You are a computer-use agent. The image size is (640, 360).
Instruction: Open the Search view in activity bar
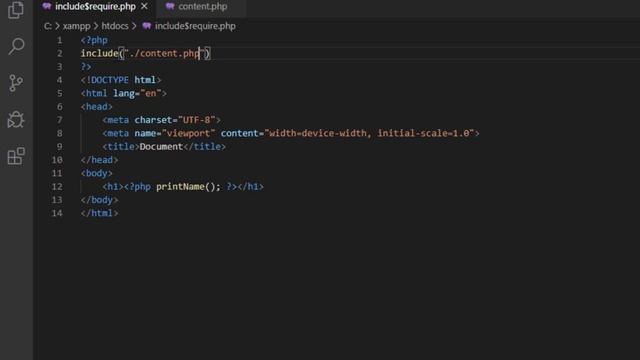16,46
